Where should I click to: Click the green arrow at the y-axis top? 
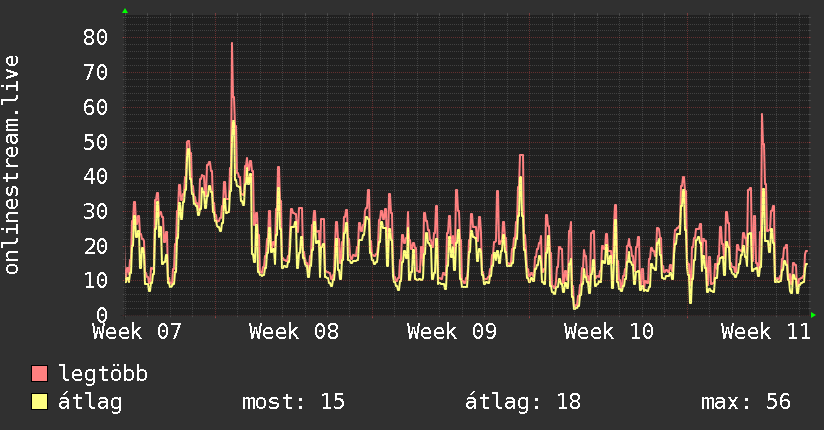[125, 11]
